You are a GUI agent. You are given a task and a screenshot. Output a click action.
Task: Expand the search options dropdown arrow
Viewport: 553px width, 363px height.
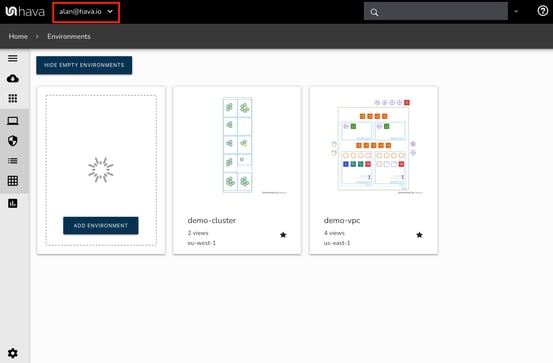tap(516, 11)
